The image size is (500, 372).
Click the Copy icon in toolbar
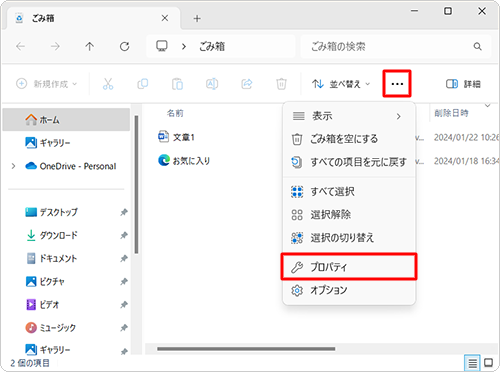[143, 84]
